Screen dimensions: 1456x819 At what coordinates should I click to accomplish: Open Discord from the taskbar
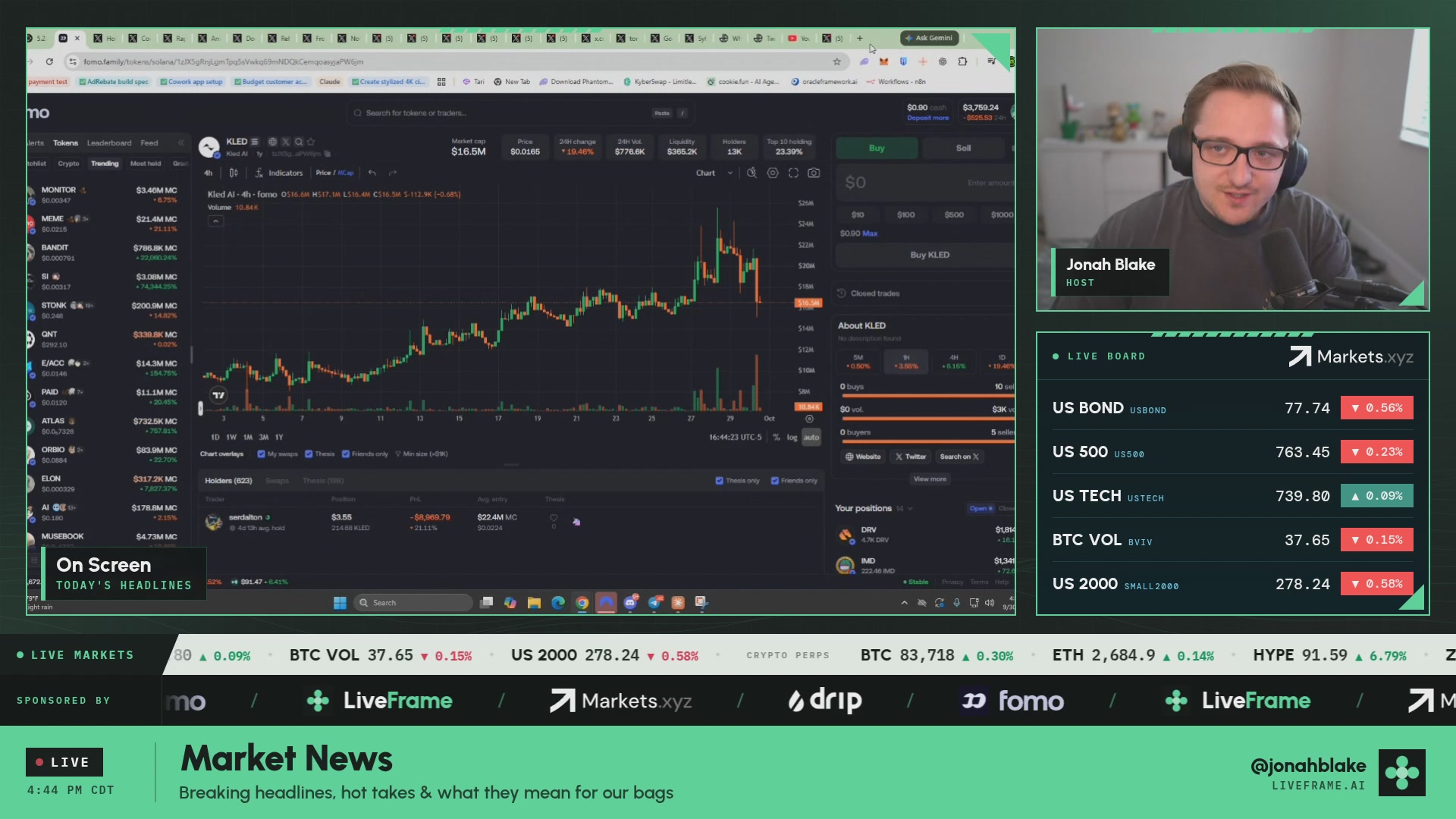pos(630,603)
